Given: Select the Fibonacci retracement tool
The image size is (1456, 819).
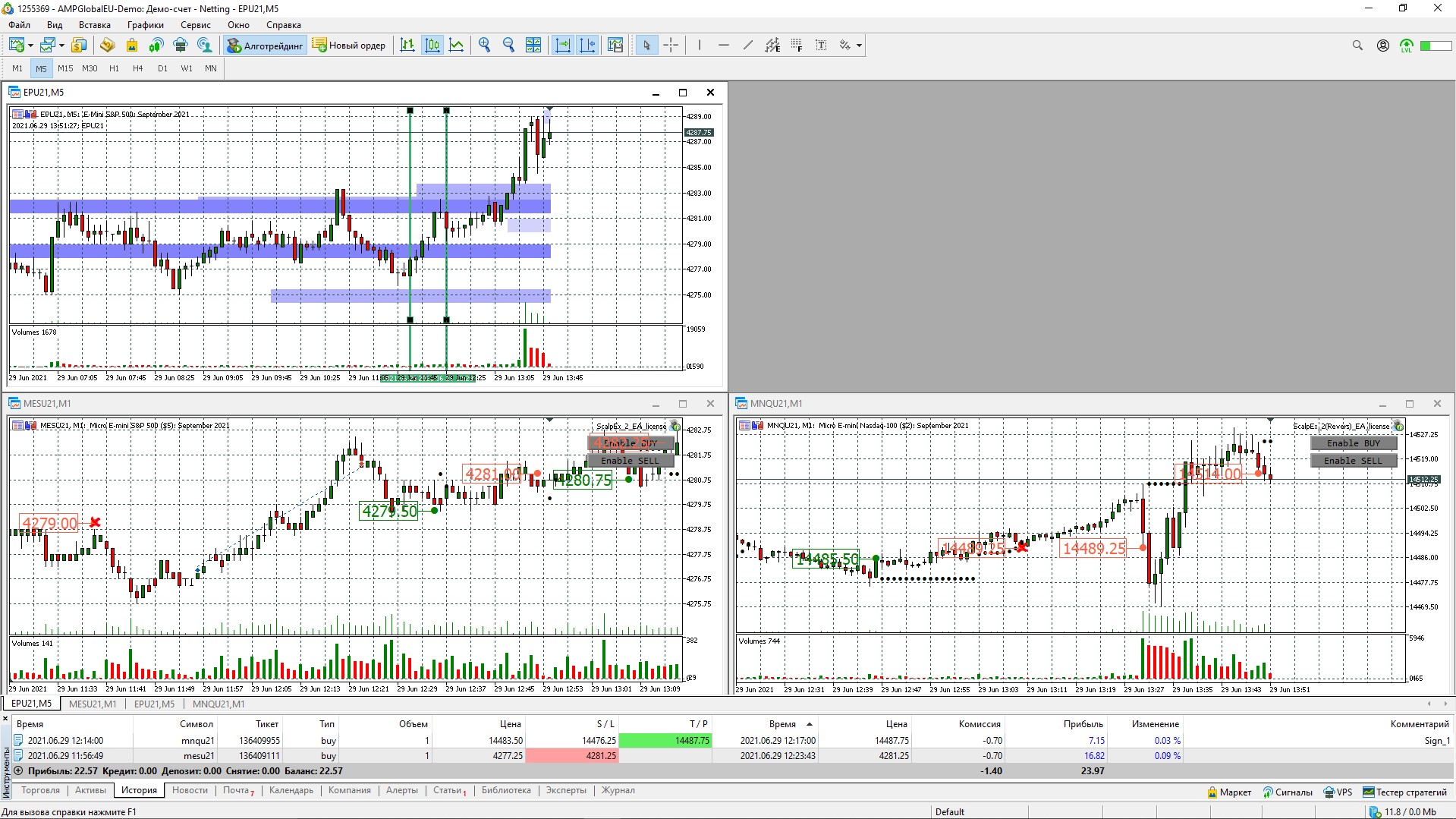Looking at the screenshot, I should pos(797,46).
